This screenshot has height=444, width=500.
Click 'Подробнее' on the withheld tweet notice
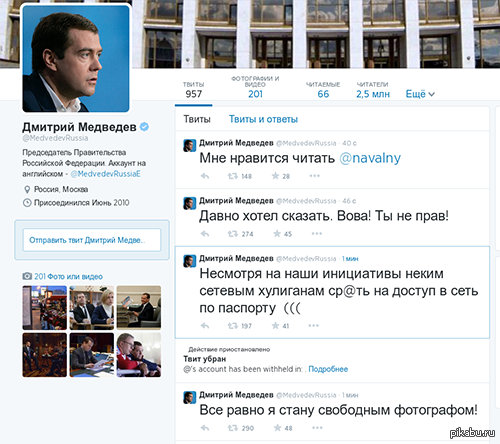click(328, 369)
